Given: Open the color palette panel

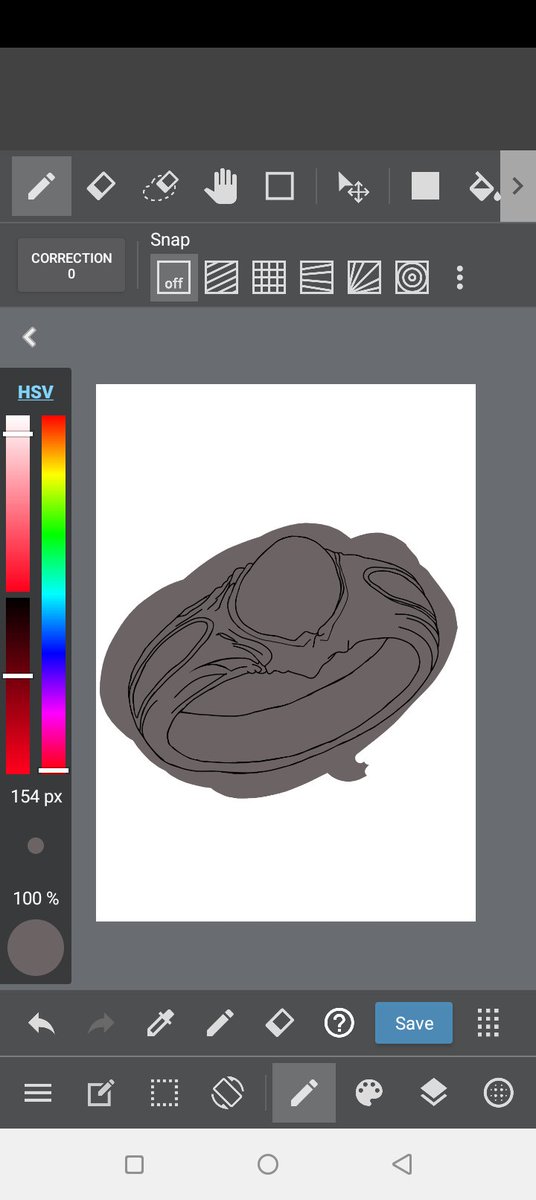Looking at the screenshot, I should pyautogui.click(x=368, y=1093).
